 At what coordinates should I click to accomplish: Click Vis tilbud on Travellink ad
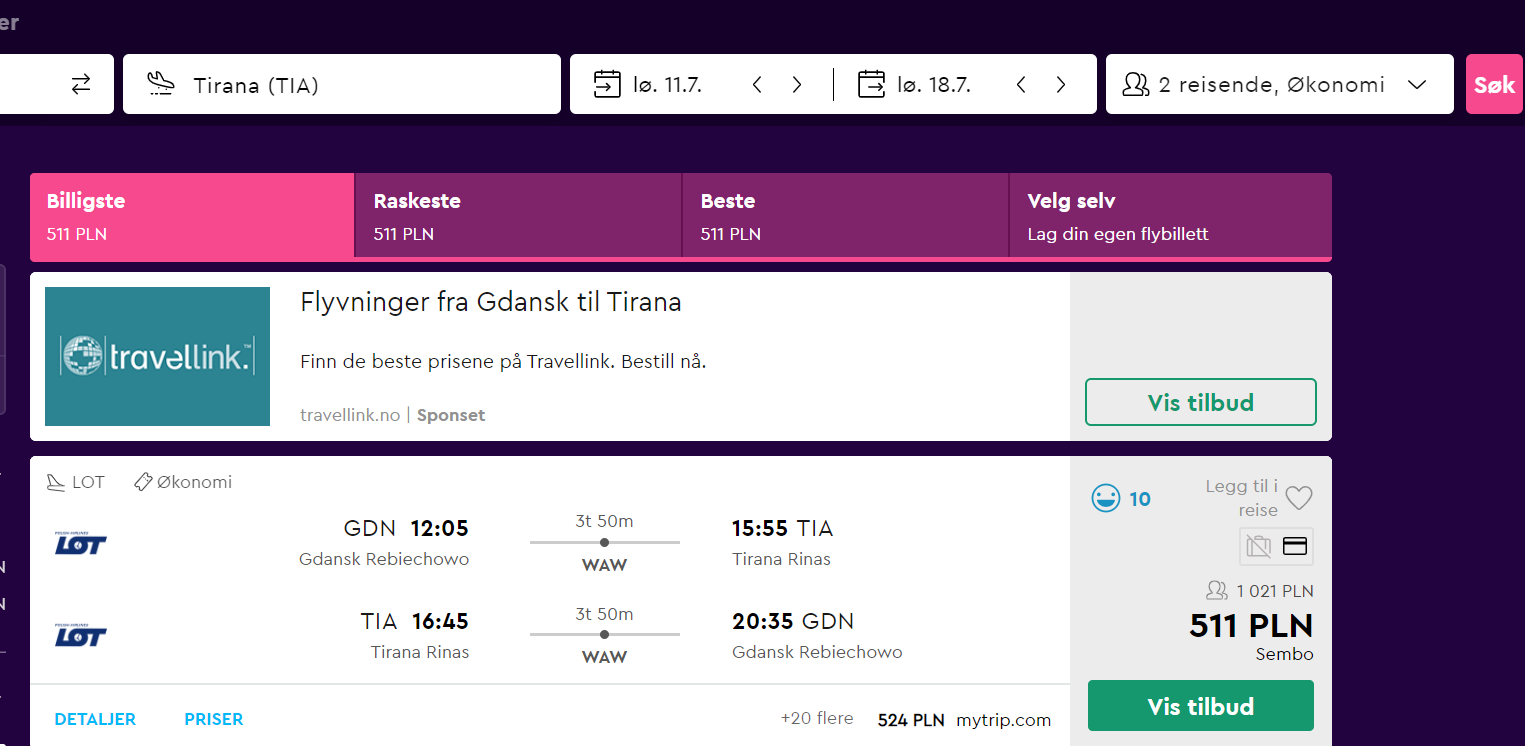point(1200,402)
